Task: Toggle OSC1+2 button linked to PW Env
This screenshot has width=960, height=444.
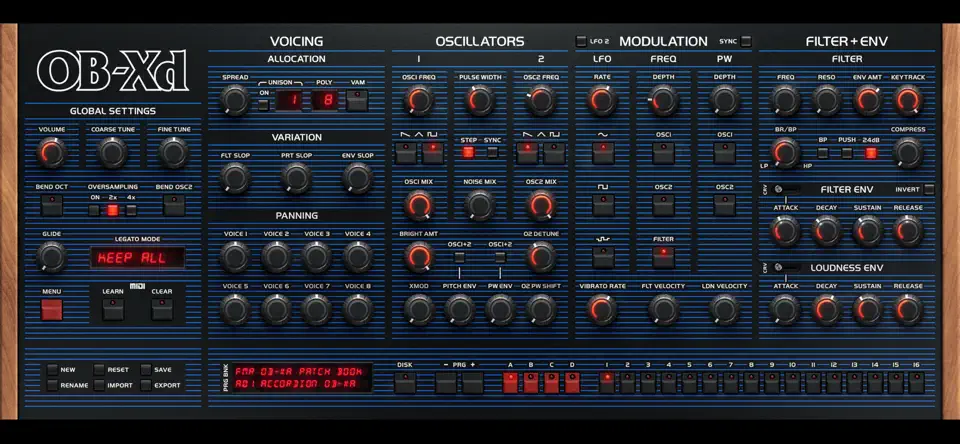Action: coord(500,257)
